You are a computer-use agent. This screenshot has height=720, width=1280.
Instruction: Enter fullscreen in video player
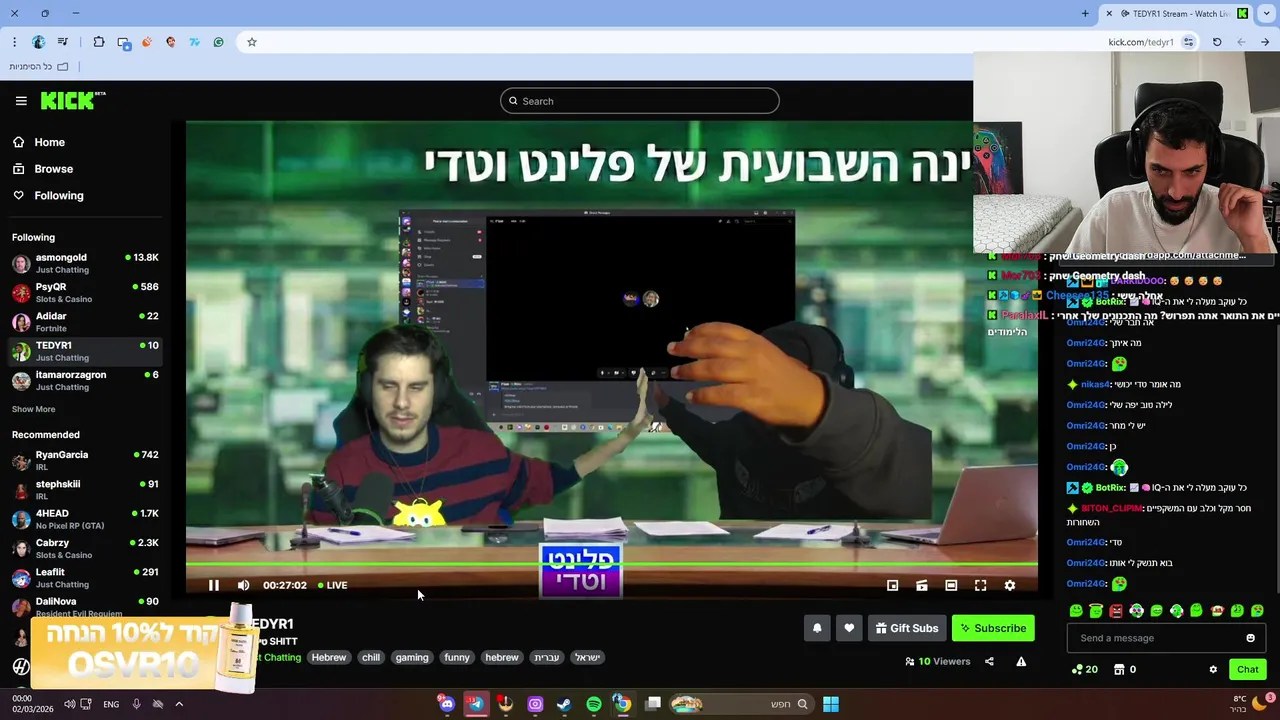tap(980, 585)
